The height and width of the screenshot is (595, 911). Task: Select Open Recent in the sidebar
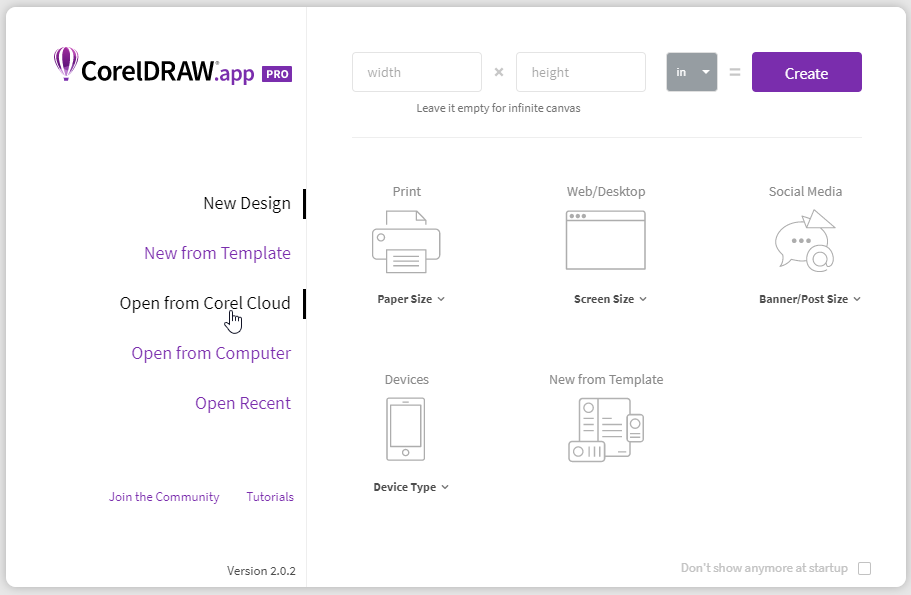tap(243, 403)
